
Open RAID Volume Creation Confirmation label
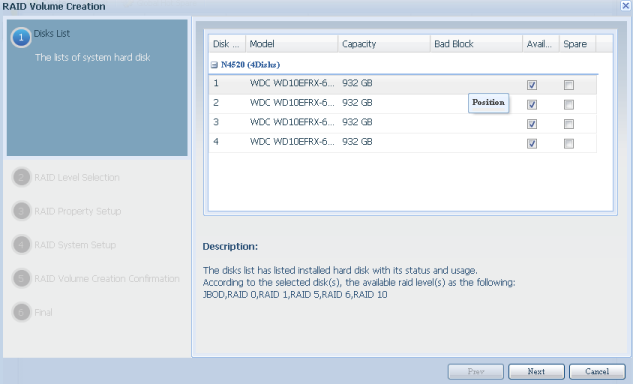coord(107,279)
